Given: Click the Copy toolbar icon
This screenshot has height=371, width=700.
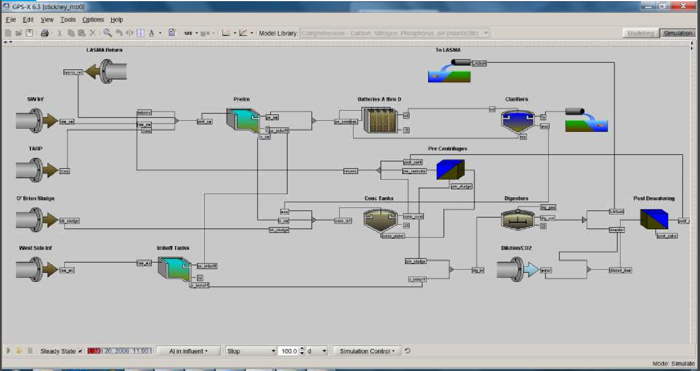Looking at the screenshot, I should coord(71,33).
